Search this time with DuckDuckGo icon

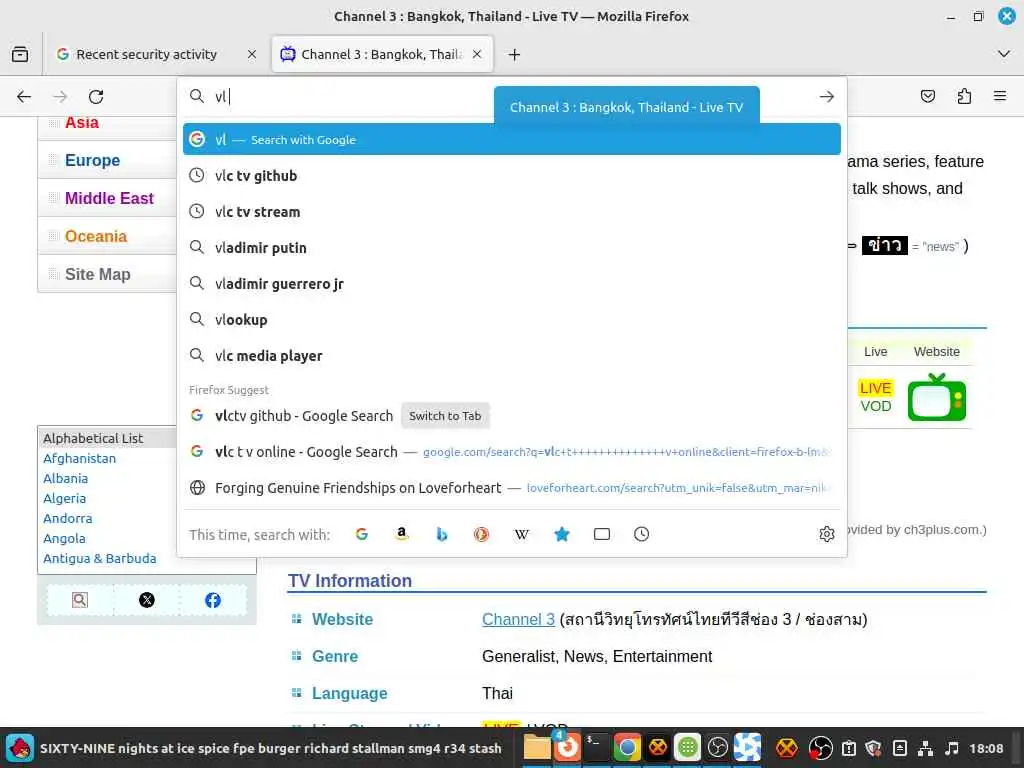tap(481, 534)
